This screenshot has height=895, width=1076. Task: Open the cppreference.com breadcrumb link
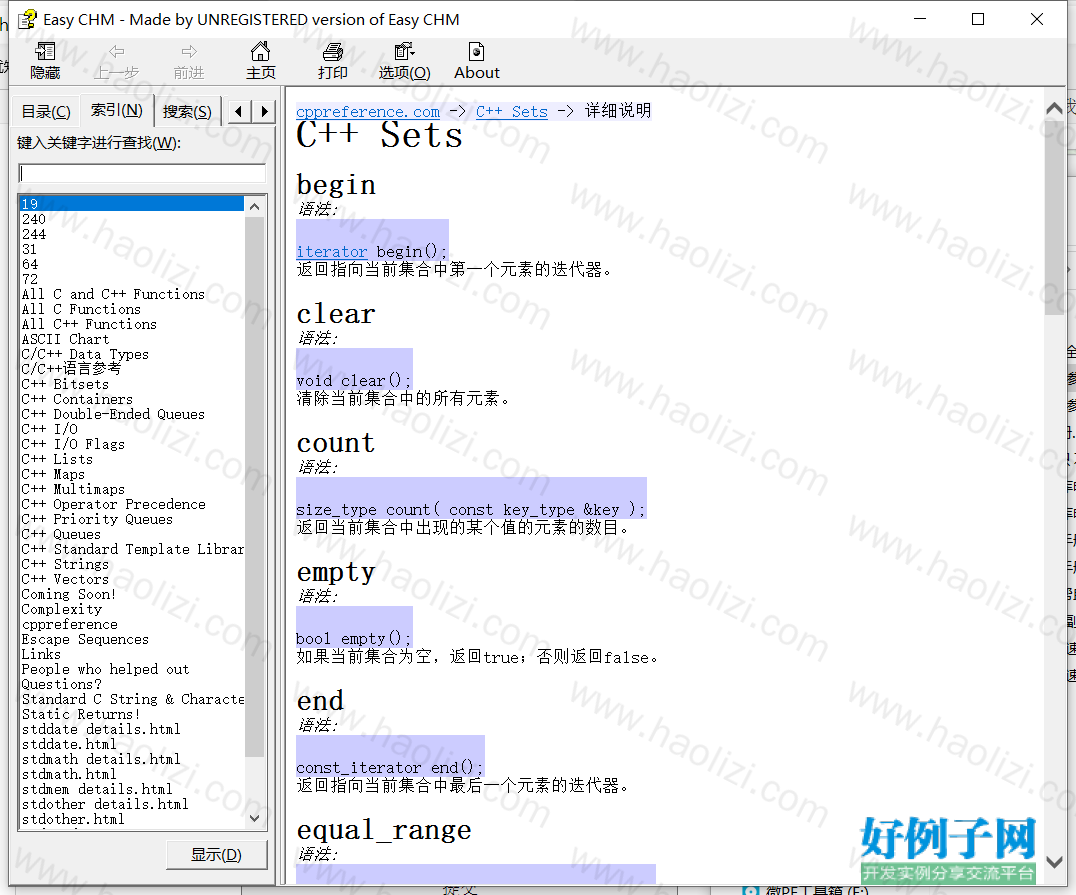point(368,111)
